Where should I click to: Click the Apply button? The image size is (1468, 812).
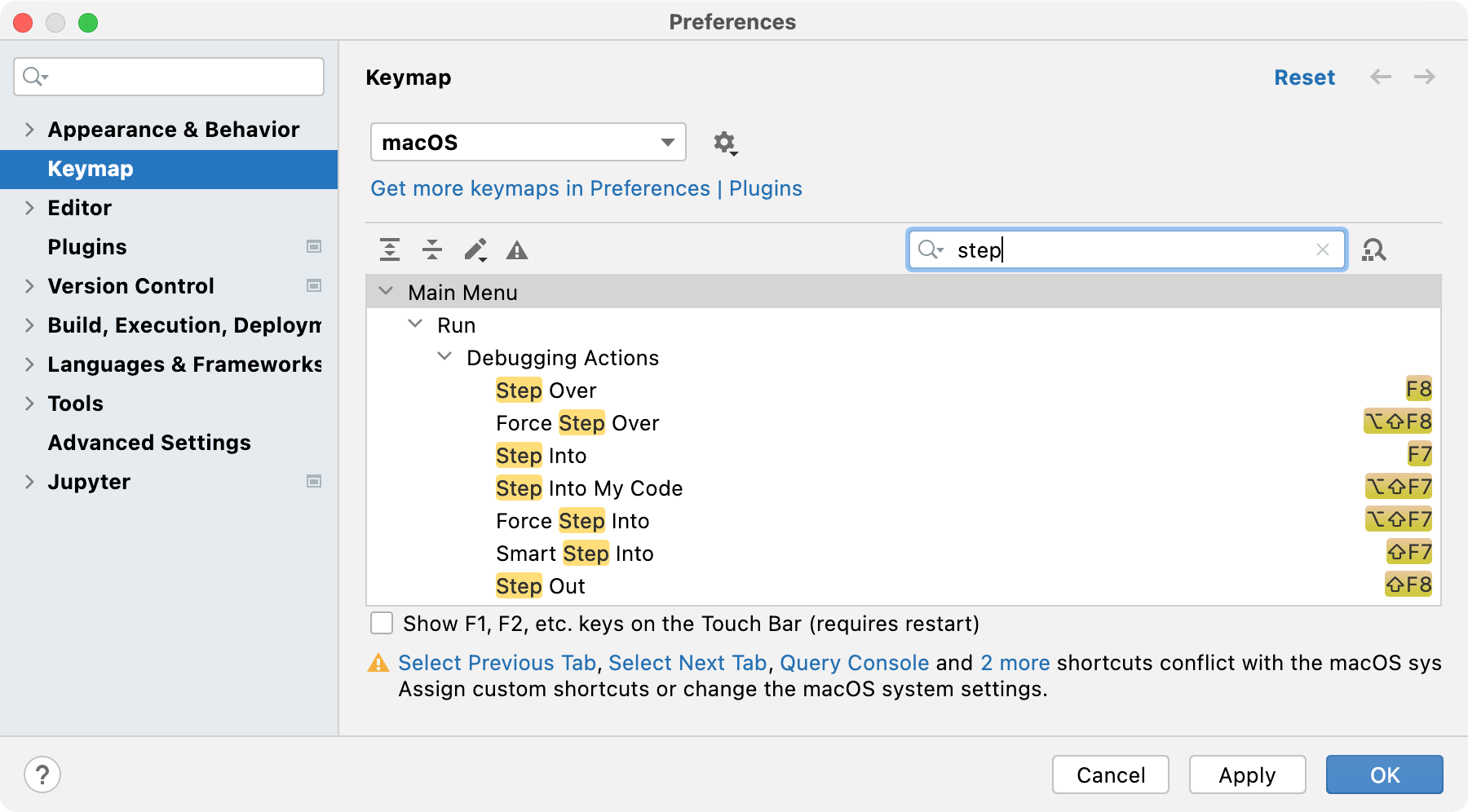coord(1247,774)
